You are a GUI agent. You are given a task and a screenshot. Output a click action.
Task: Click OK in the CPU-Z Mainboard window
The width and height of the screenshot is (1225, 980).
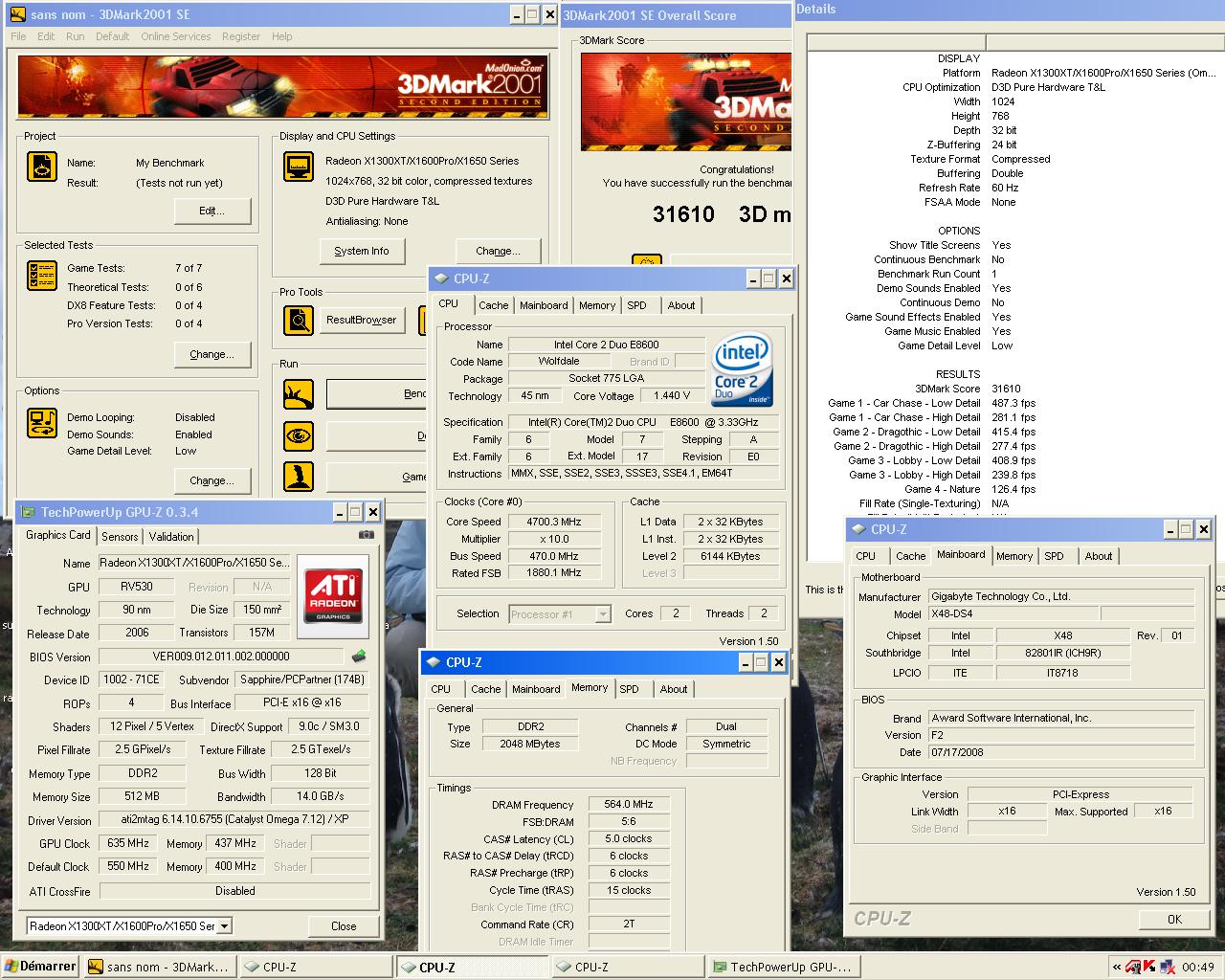pos(1174,919)
